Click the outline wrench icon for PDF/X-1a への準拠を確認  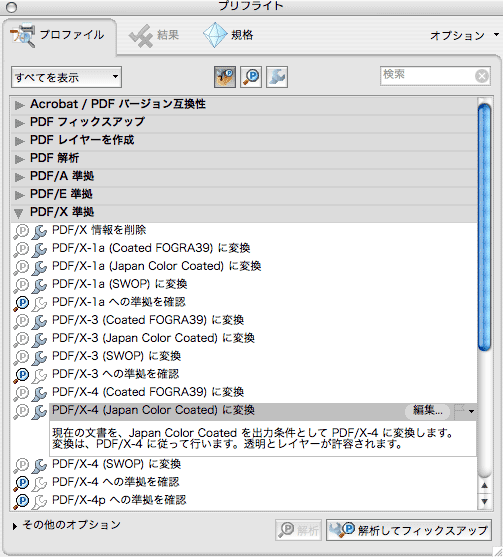coord(39,303)
